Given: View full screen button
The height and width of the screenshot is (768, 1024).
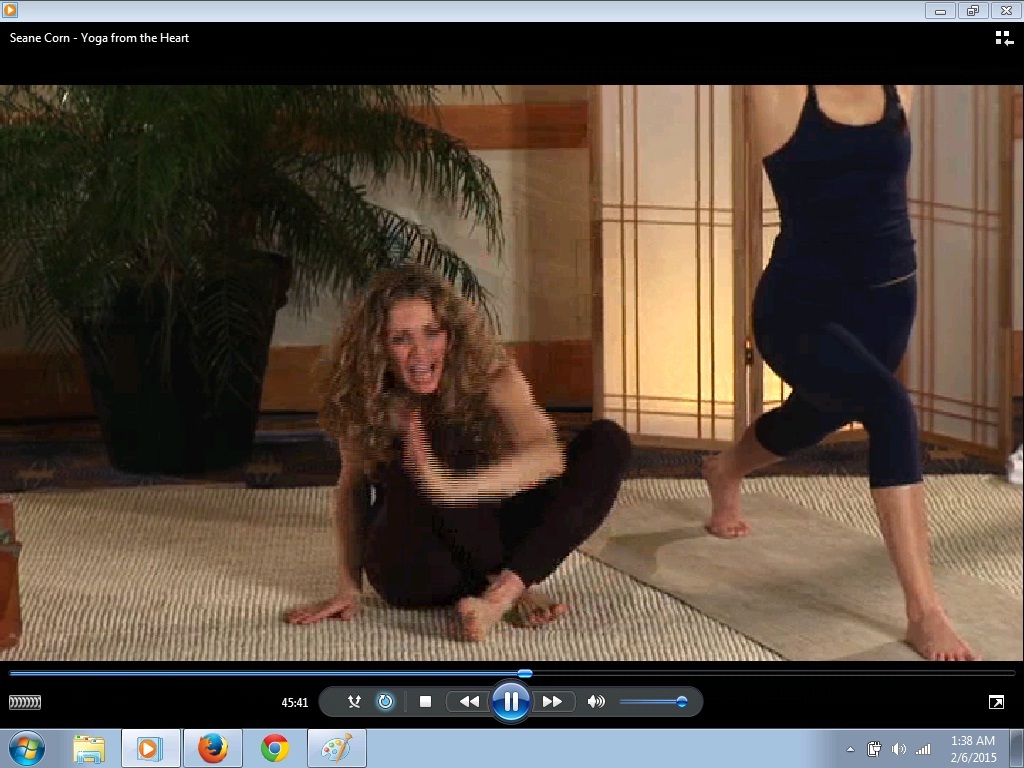Looking at the screenshot, I should click(x=997, y=702).
